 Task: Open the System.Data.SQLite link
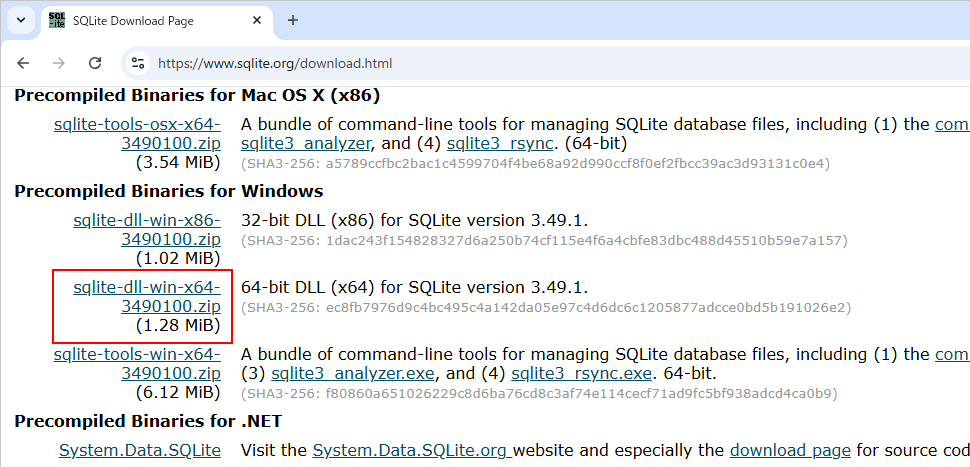[140, 450]
